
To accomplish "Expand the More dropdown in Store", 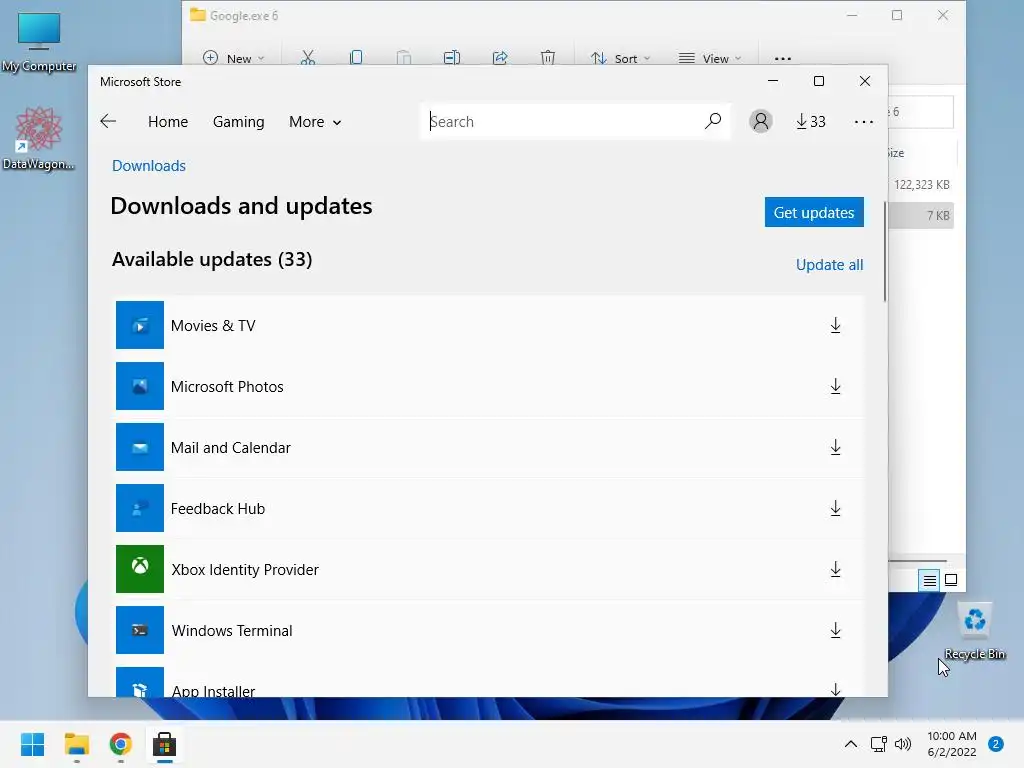I will tap(315, 122).
